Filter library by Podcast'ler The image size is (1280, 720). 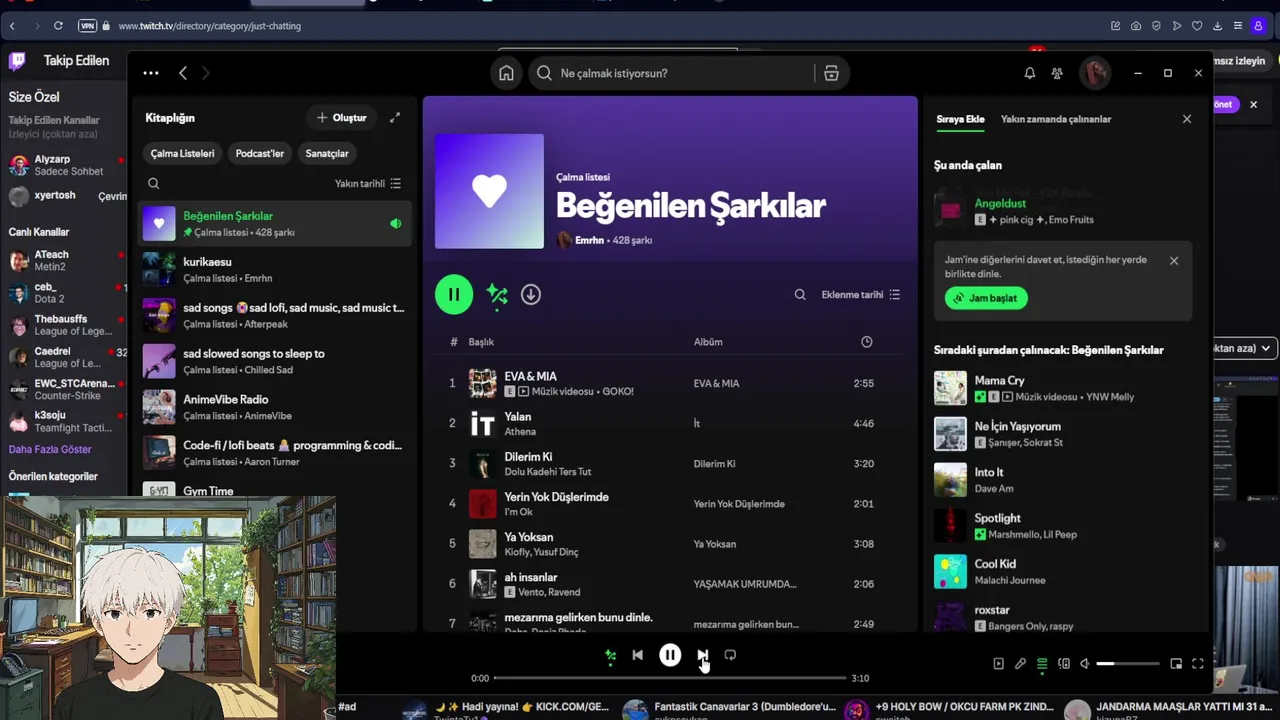pyautogui.click(x=260, y=154)
